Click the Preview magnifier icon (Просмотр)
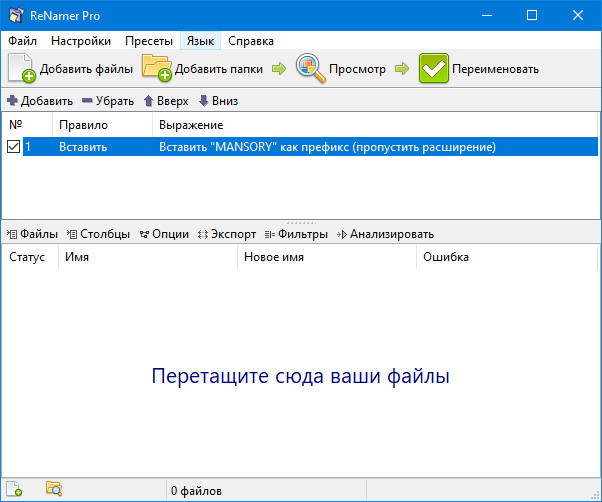Screen dimensions: 602x502 tap(311, 69)
